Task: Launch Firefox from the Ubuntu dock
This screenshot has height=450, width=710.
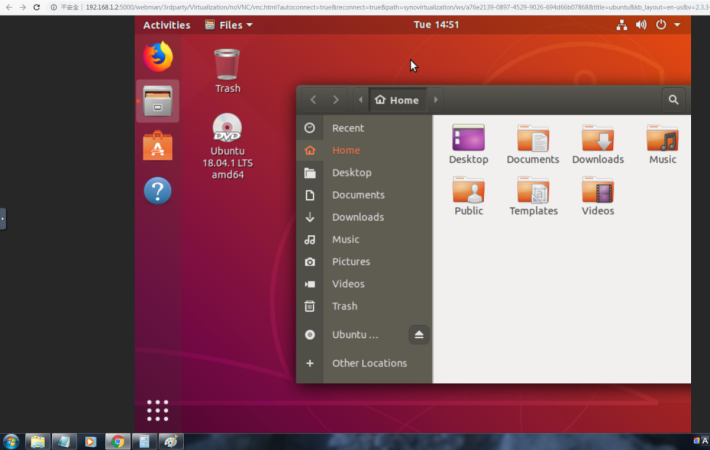Action: [x=158, y=57]
